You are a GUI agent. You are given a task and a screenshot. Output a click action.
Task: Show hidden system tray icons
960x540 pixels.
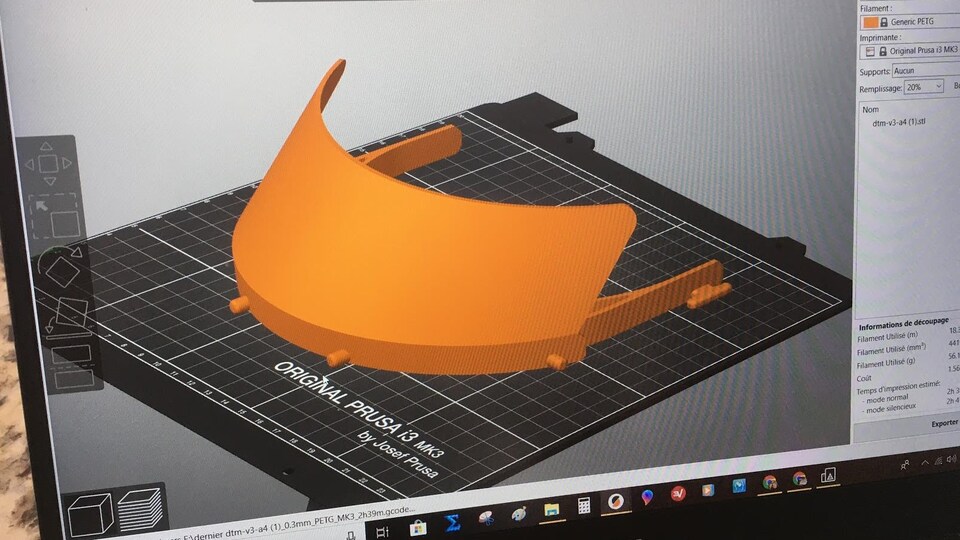(x=925, y=462)
